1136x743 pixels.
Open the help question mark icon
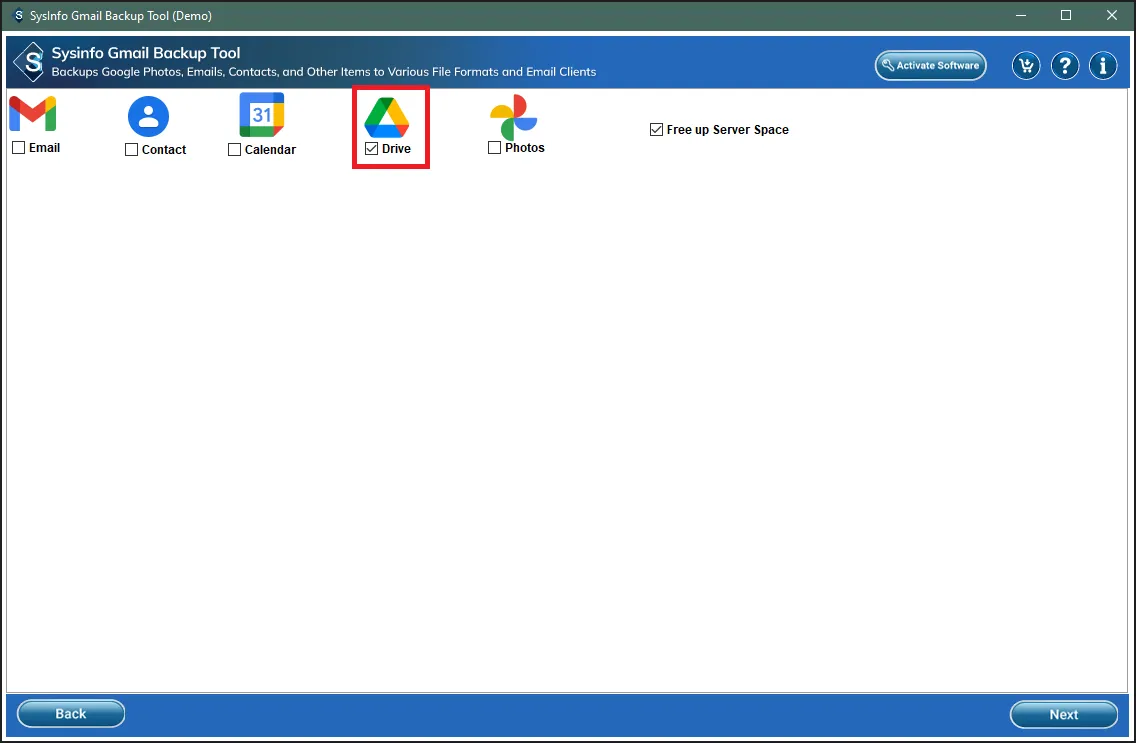coord(1065,66)
